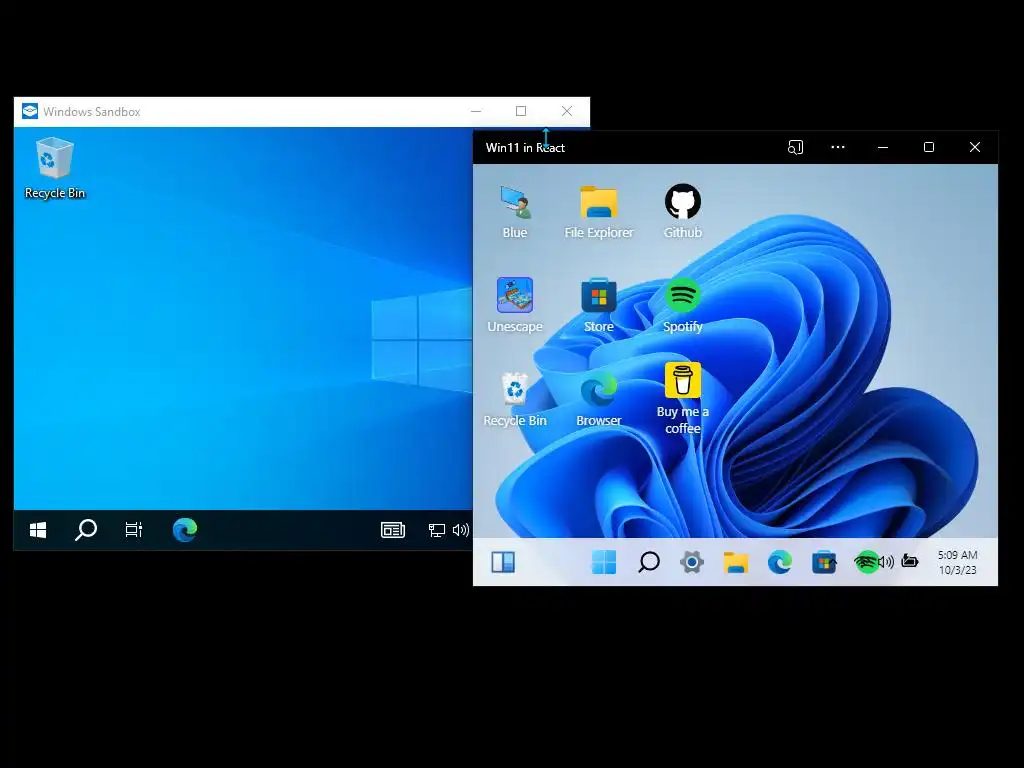1024x768 pixels.
Task: Click Start button in Windows Sandbox taskbar
Action: (x=38, y=530)
